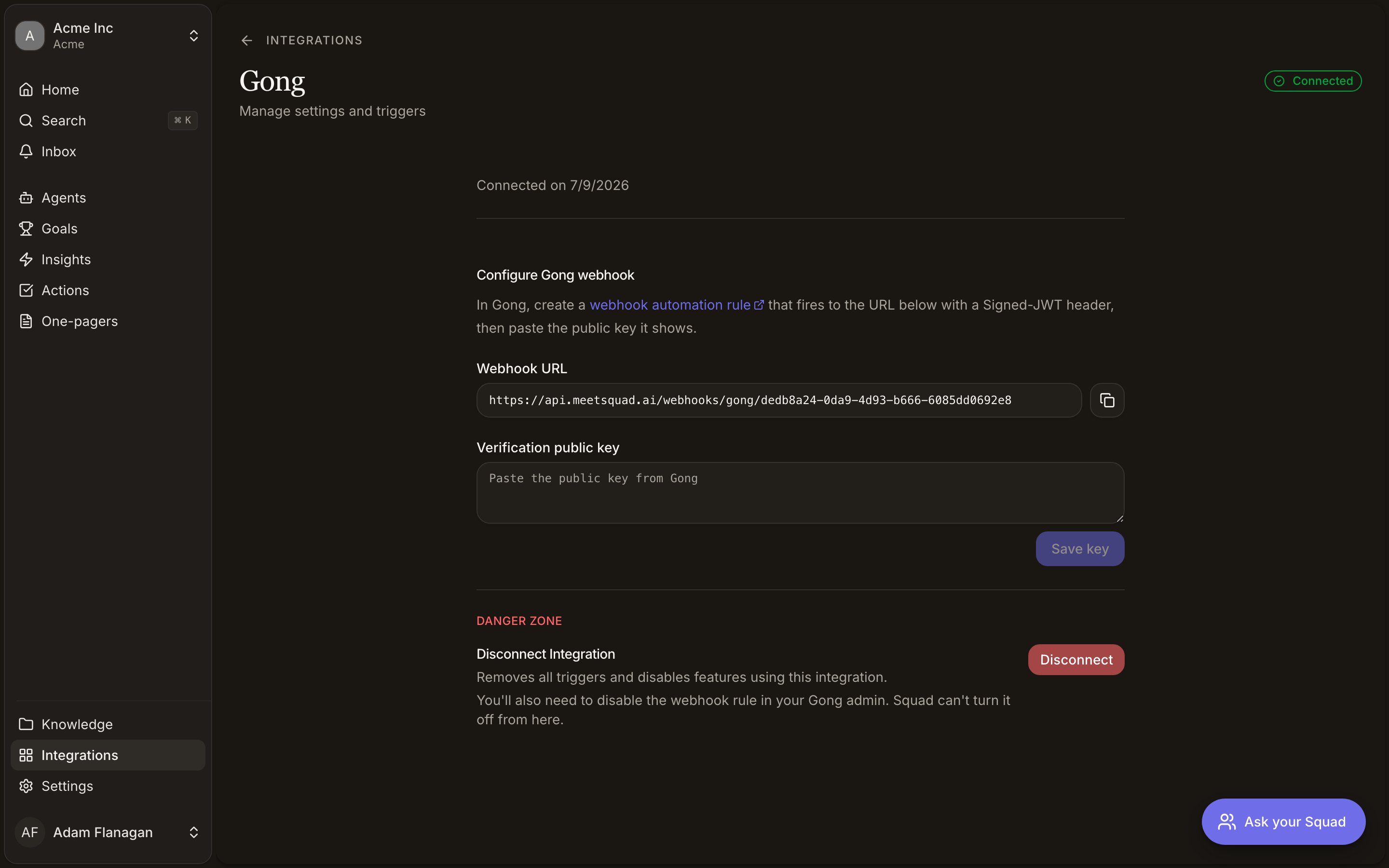Click the Knowledge folder icon

pyautogui.click(x=26, y=724)
